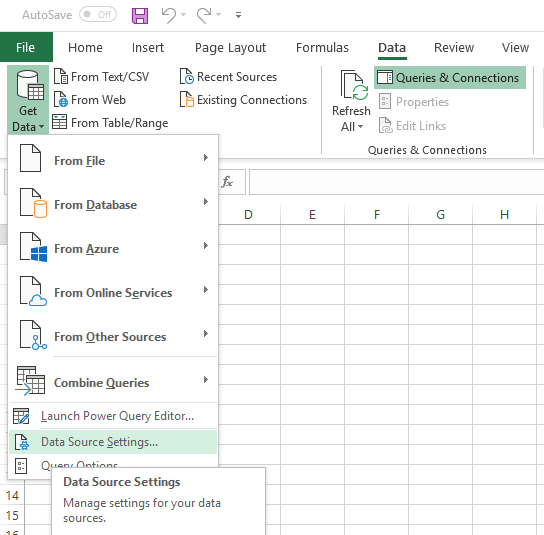This screenshot has height=535, width=544.
Task: Click the From Text/CSV icon
Action: (x=61, y=76)
